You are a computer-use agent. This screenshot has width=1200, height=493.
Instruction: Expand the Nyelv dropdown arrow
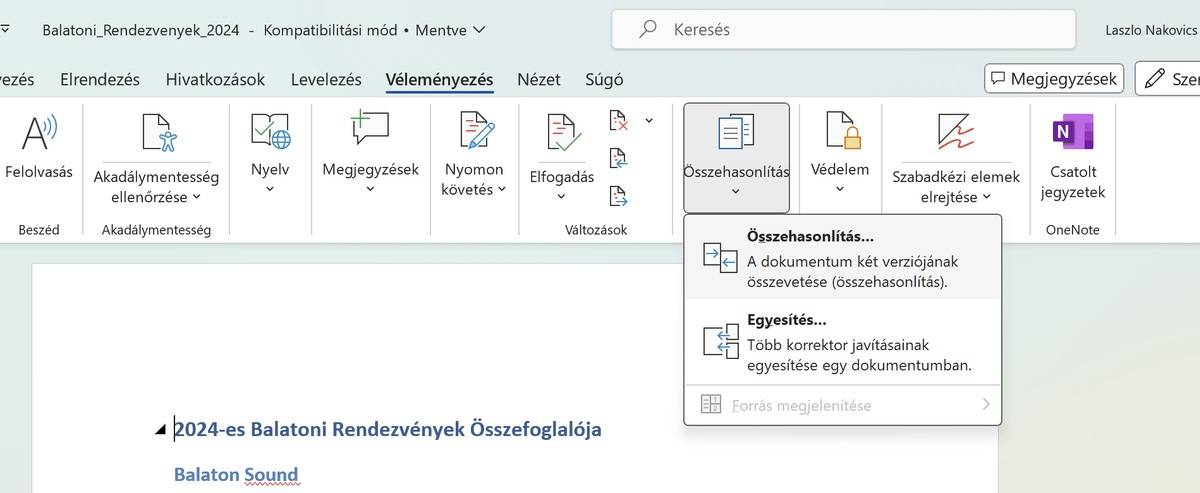pyautogui.click(x=270, y=189)
